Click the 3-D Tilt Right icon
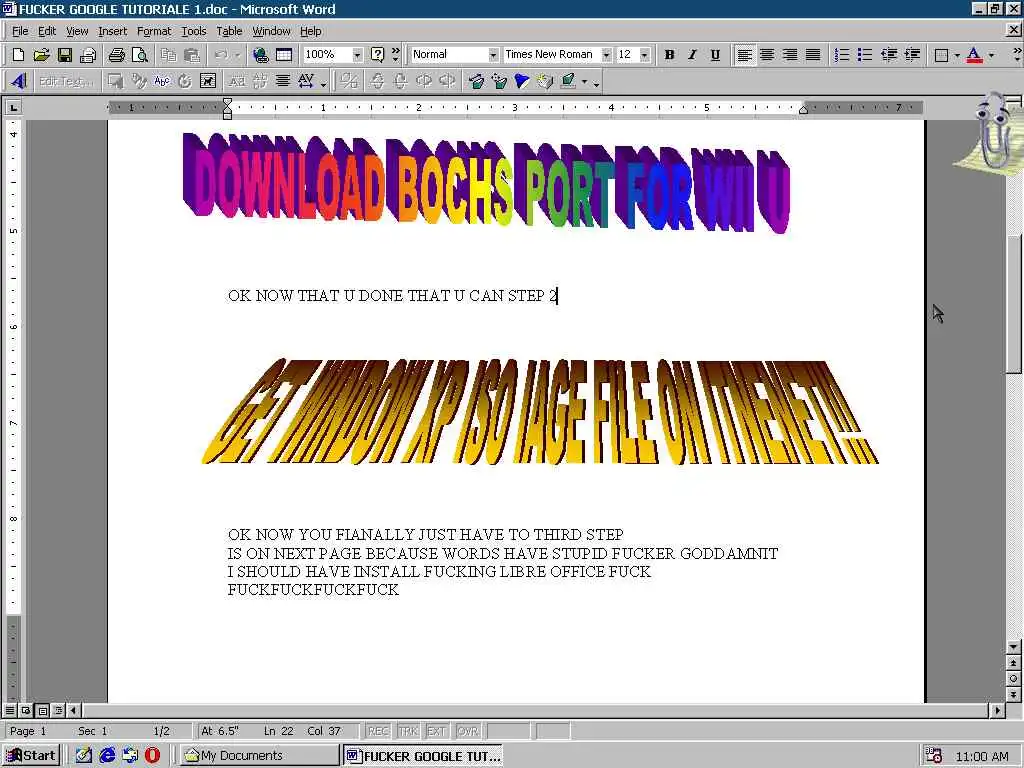The image size is (1024, 768). (447, 81)
